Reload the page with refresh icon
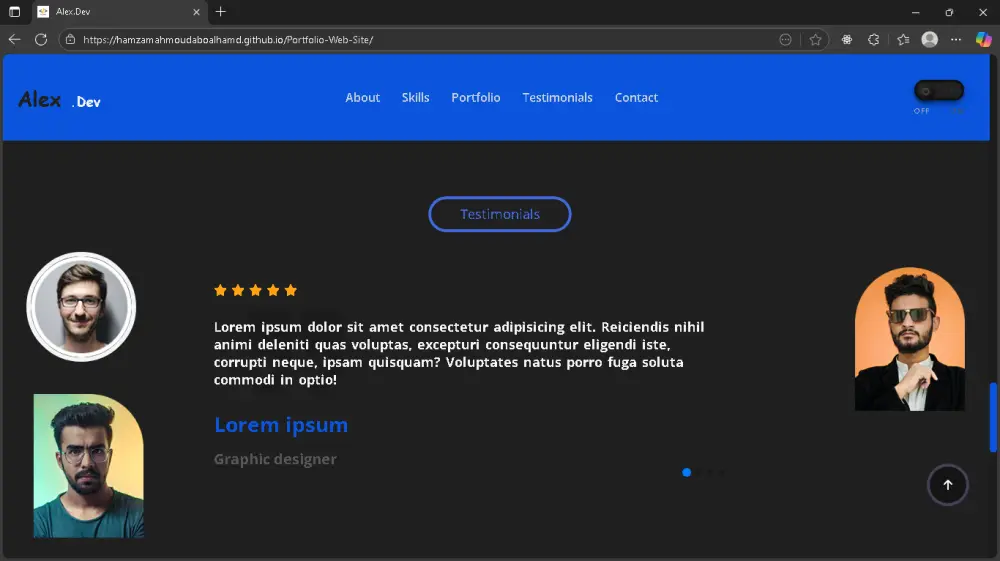 tap(41, 40)
